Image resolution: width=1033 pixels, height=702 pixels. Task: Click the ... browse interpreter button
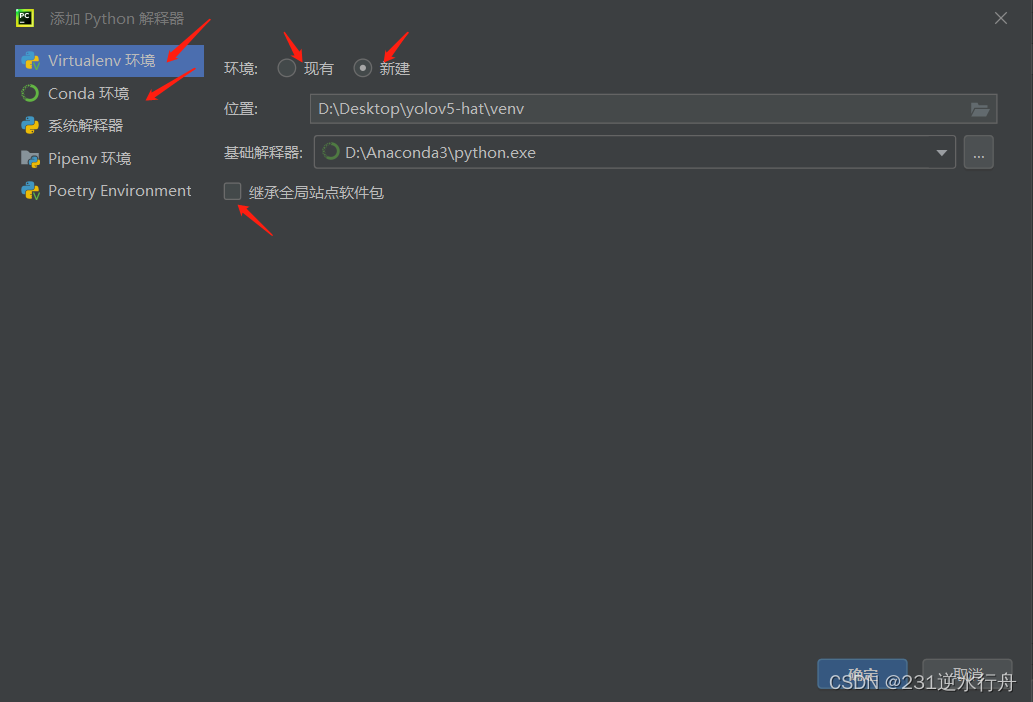click(978, 152)
